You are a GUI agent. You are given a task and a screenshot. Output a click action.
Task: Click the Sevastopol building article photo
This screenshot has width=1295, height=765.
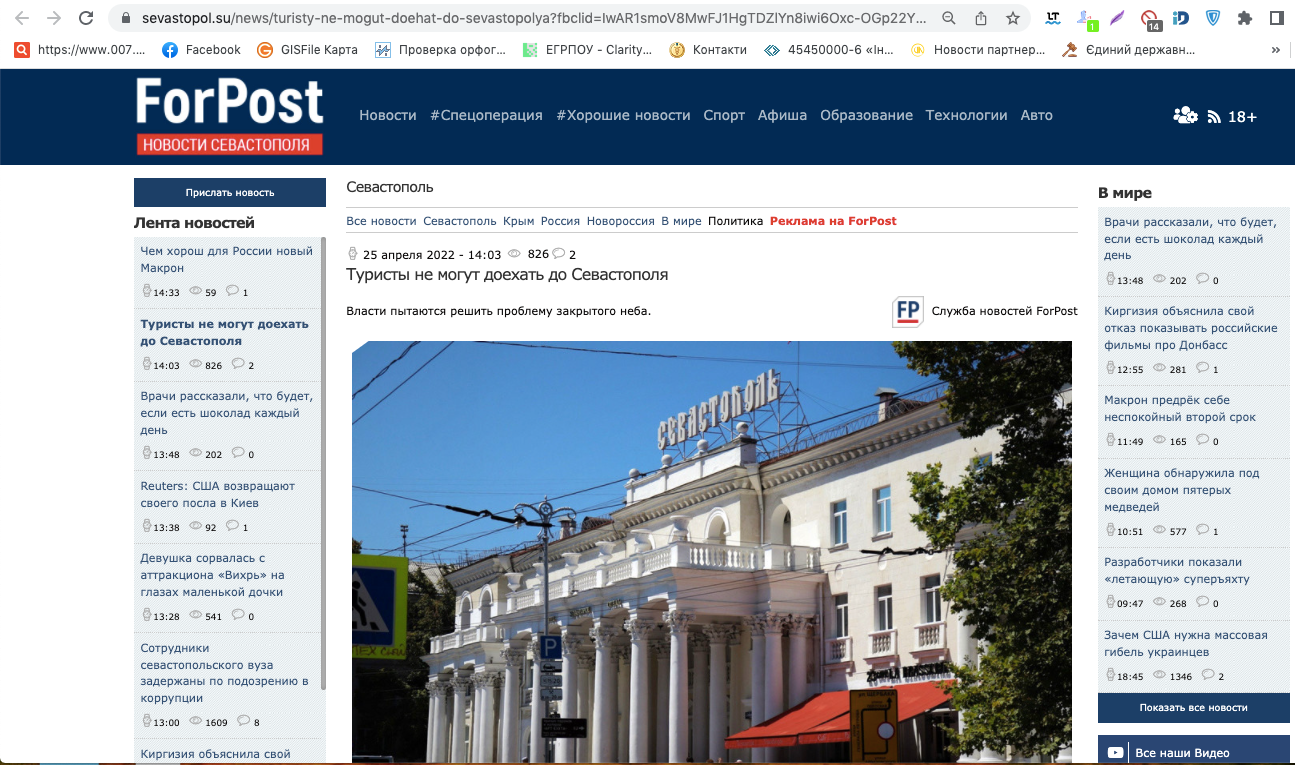pyautogui.click(x=711, y=552)
